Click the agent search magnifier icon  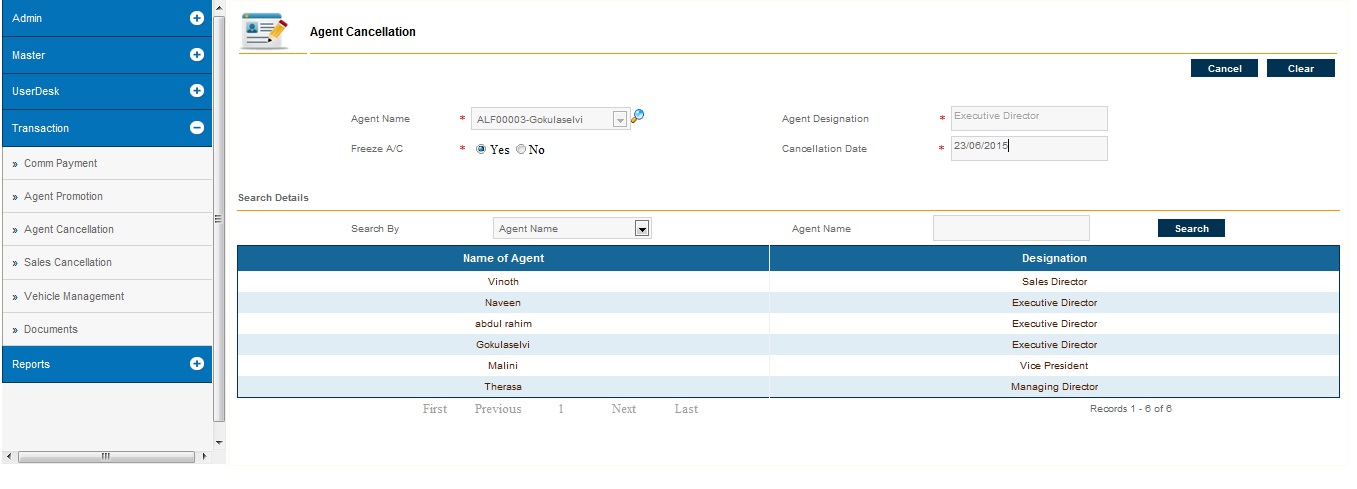point(638,116)
